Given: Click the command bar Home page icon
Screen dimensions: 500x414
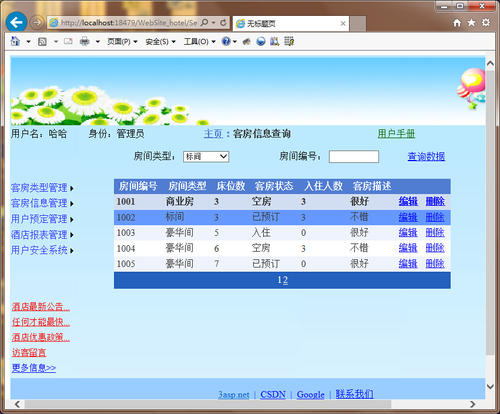Looking at the screenshot, I should click(15, 41).
